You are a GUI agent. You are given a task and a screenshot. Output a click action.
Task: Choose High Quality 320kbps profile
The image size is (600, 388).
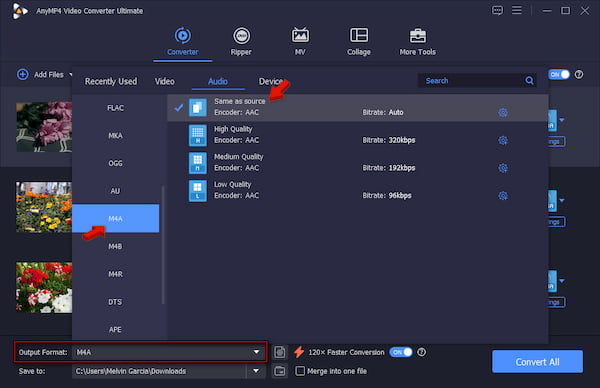pos(357,135)
